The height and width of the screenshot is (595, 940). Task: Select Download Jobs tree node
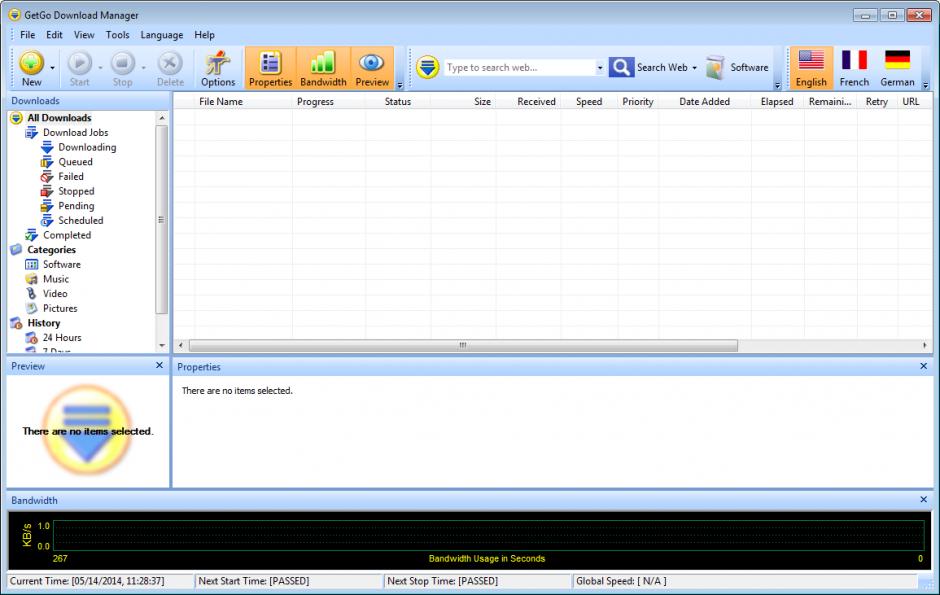(x=76, y=132)
